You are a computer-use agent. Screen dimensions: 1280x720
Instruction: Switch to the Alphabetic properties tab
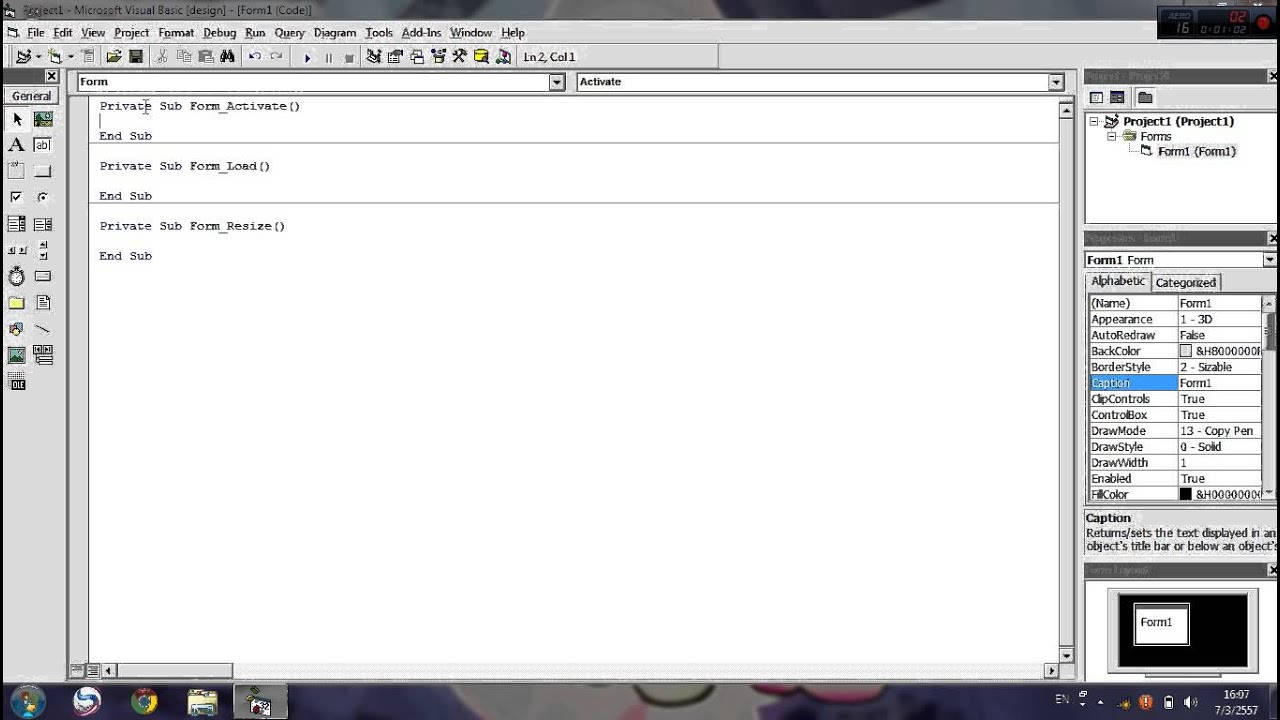(1118, 282)
